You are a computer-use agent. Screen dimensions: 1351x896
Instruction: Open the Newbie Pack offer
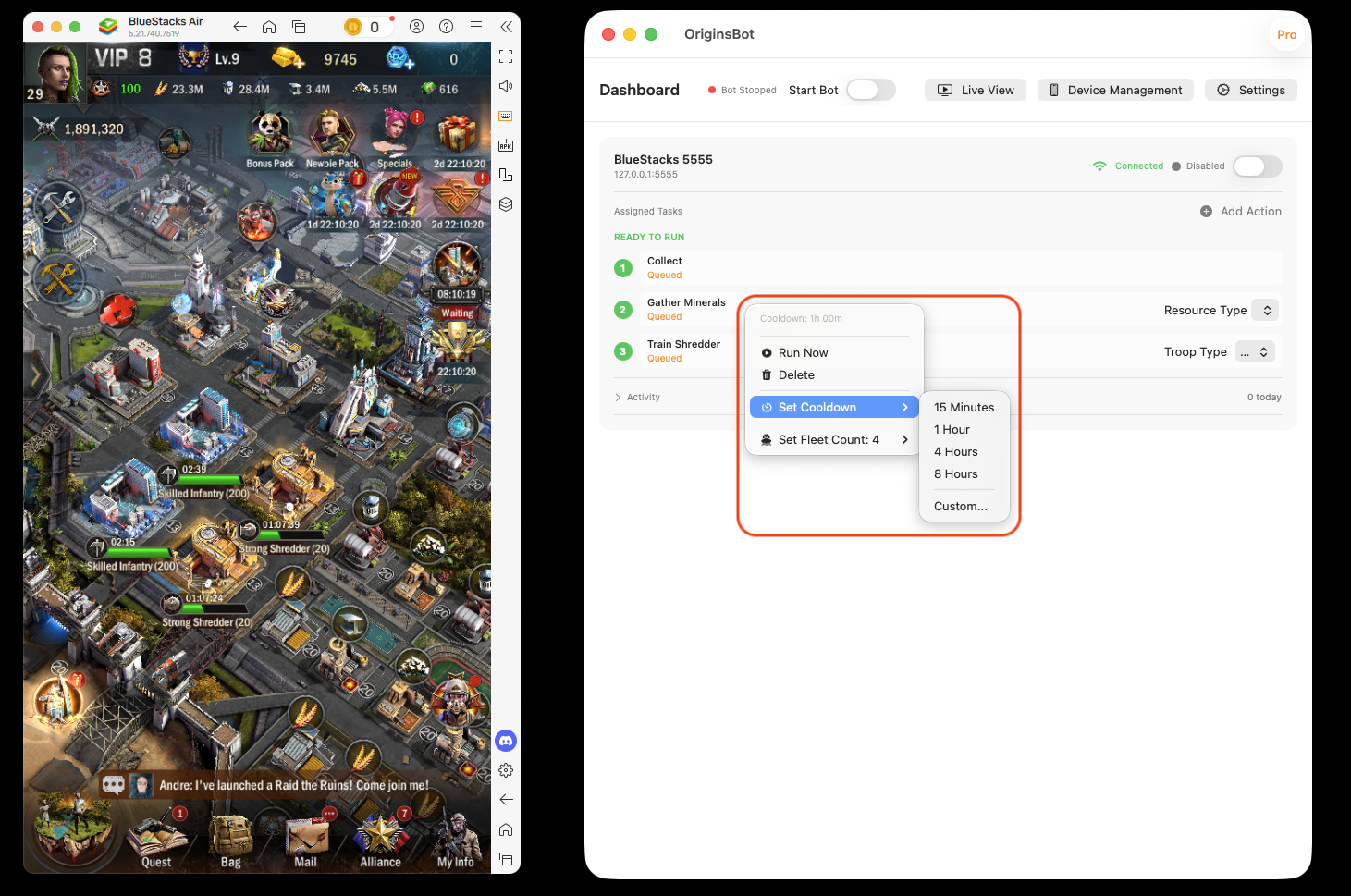(x=332, y=140)
